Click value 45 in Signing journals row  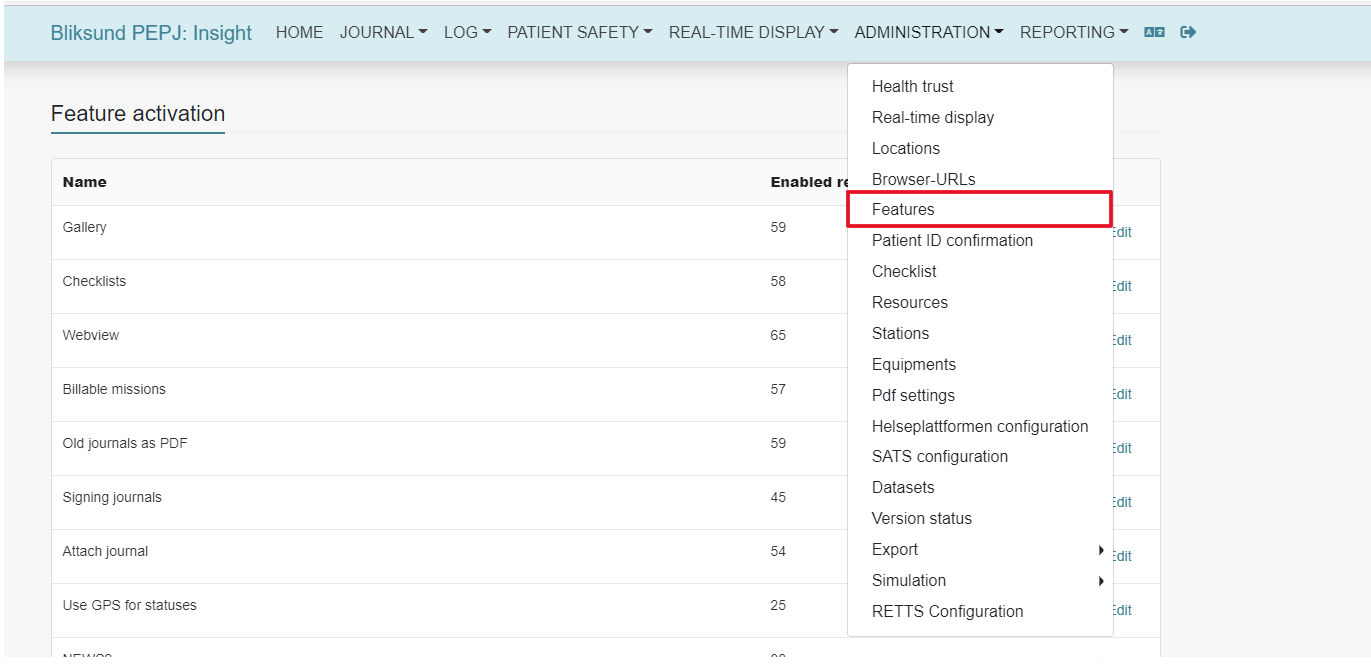click(x=778, y=497)
